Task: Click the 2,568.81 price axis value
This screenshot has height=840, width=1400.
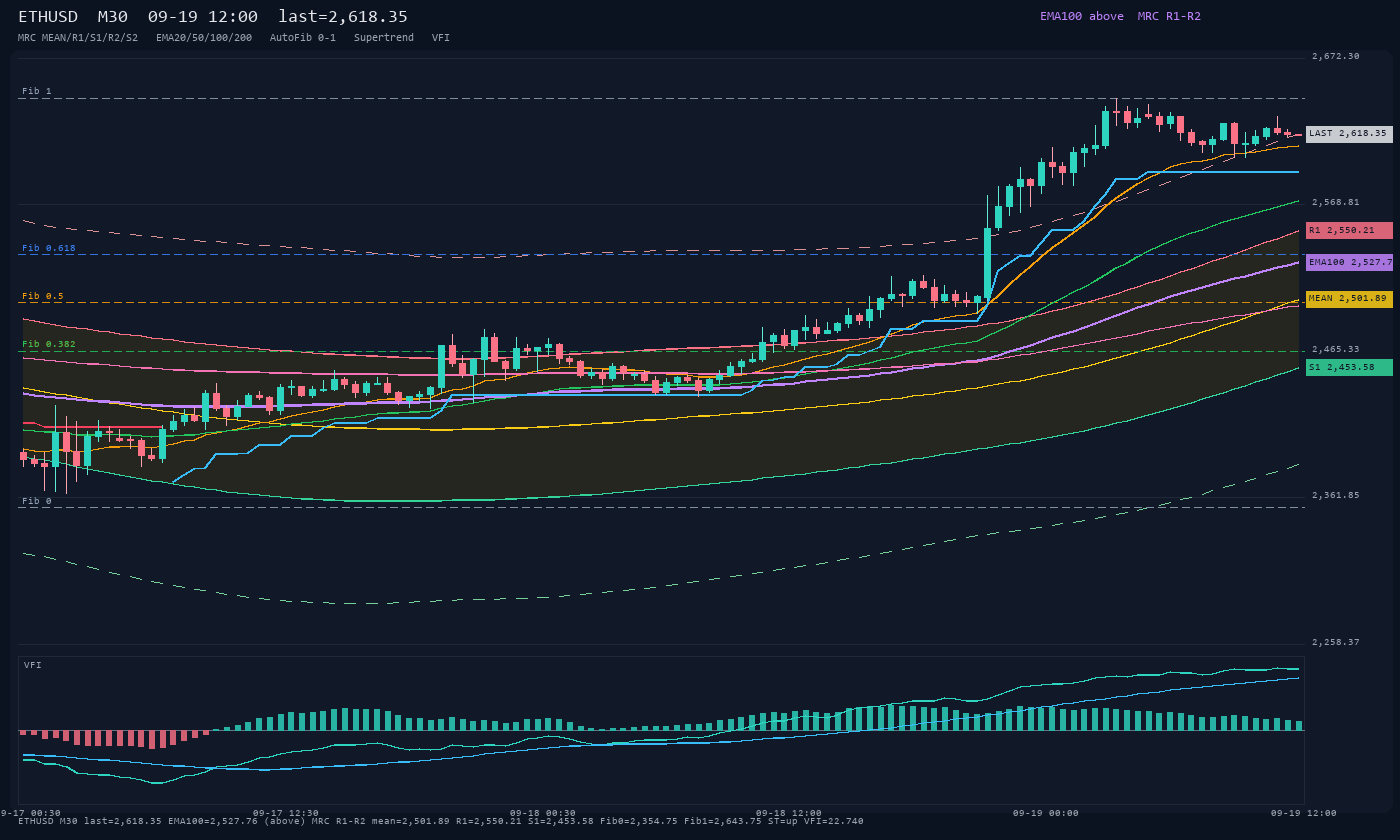Action: (x=1336, y=202)
